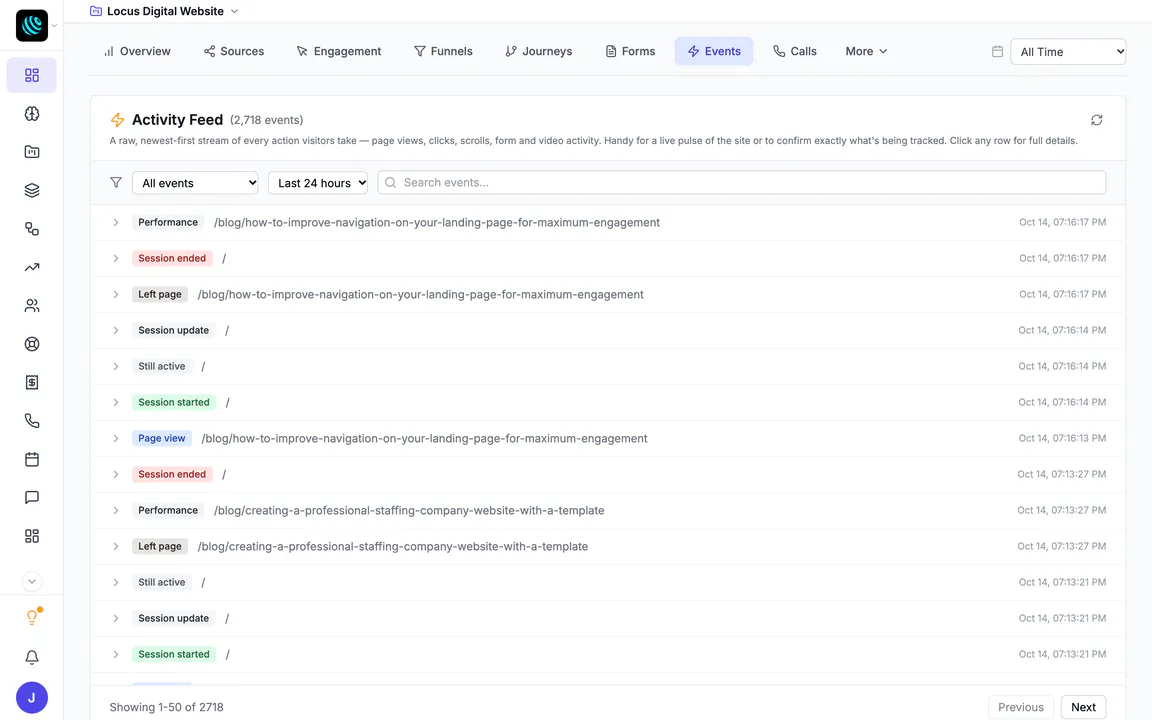Open the More tab menu

click(866, 51)
